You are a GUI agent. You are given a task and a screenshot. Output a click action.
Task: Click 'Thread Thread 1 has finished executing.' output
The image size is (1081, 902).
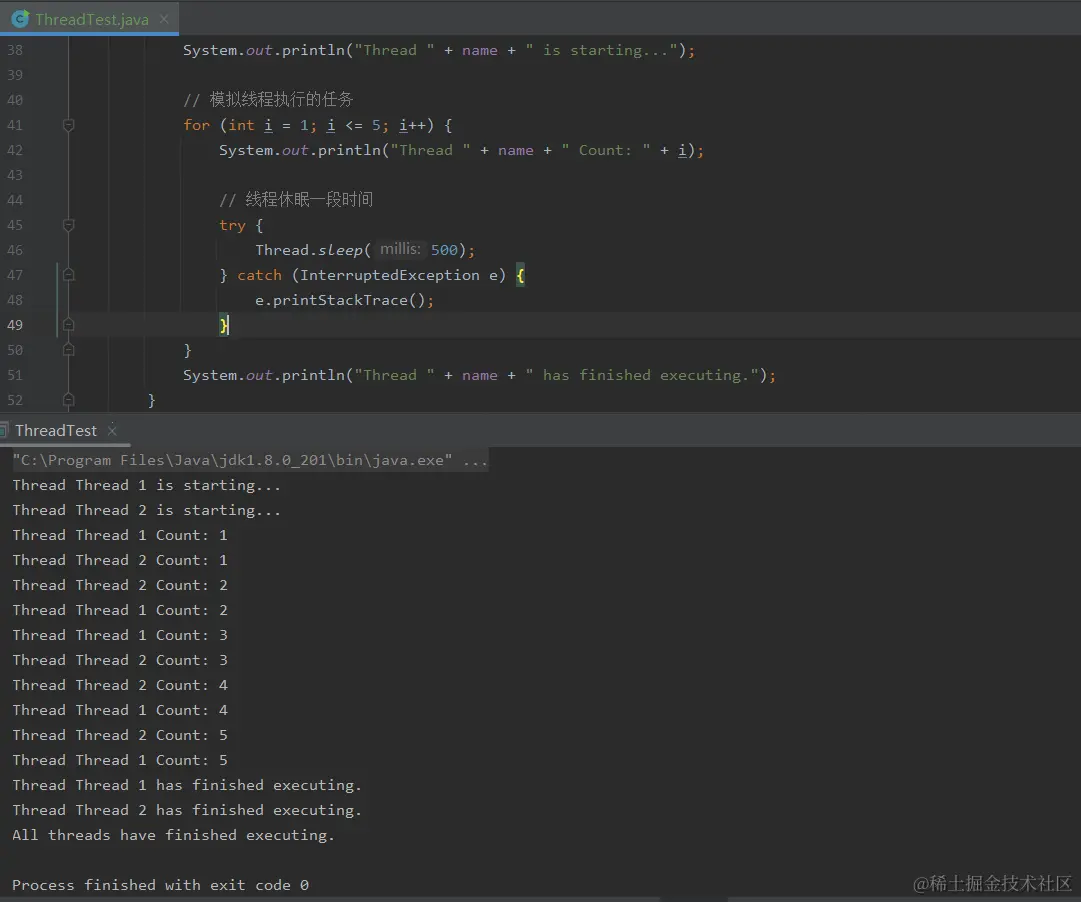point(187,785)
